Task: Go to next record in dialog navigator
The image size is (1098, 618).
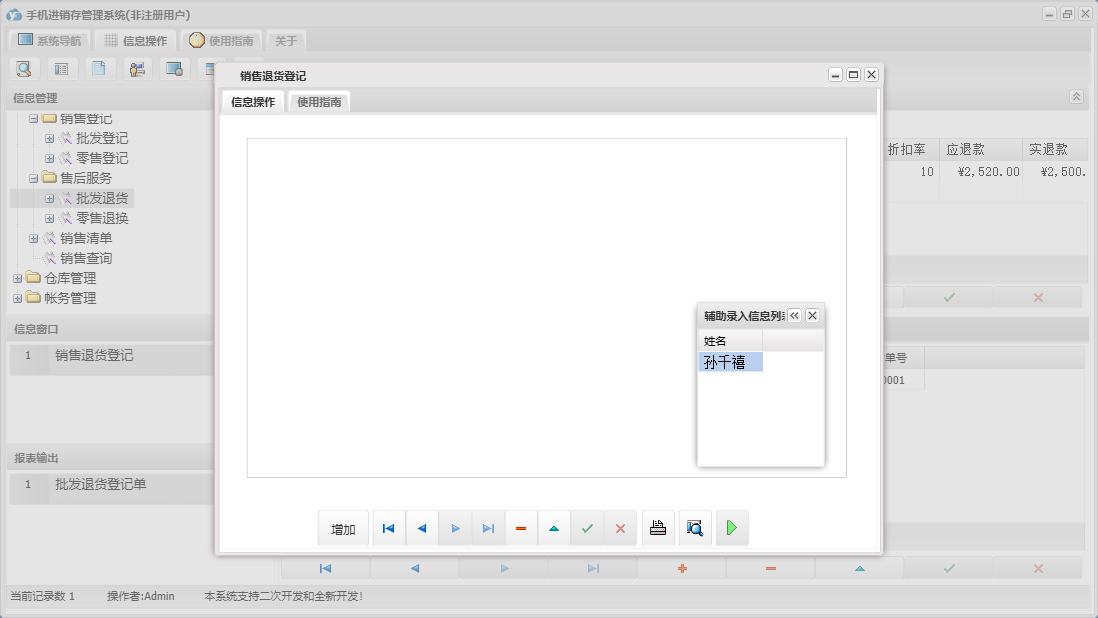Action: coord(455,528)
